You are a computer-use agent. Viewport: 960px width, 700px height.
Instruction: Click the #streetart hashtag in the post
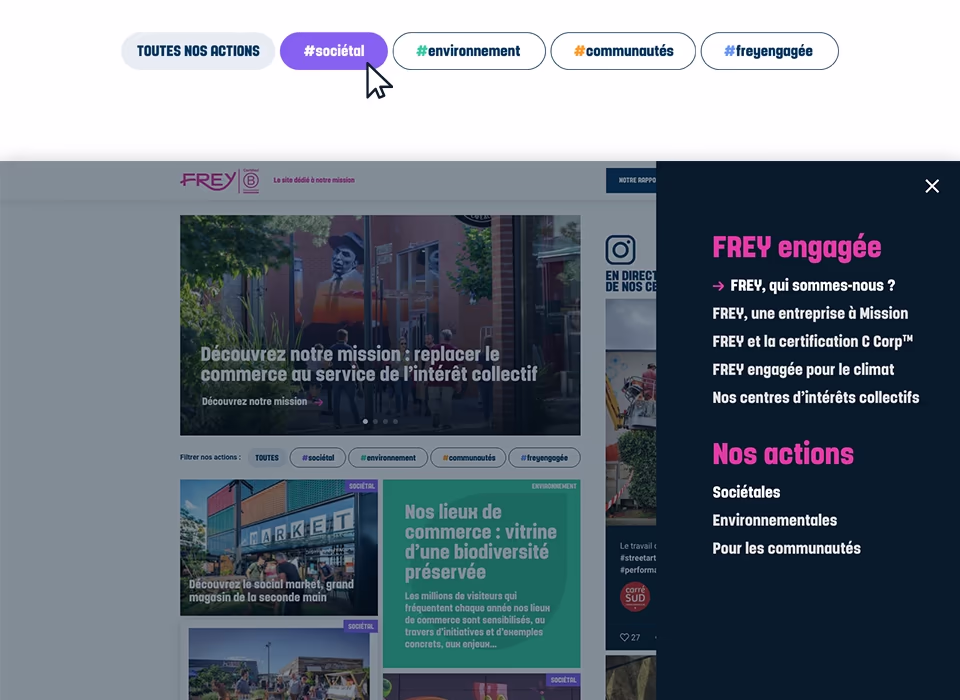[x=638, y=558]
